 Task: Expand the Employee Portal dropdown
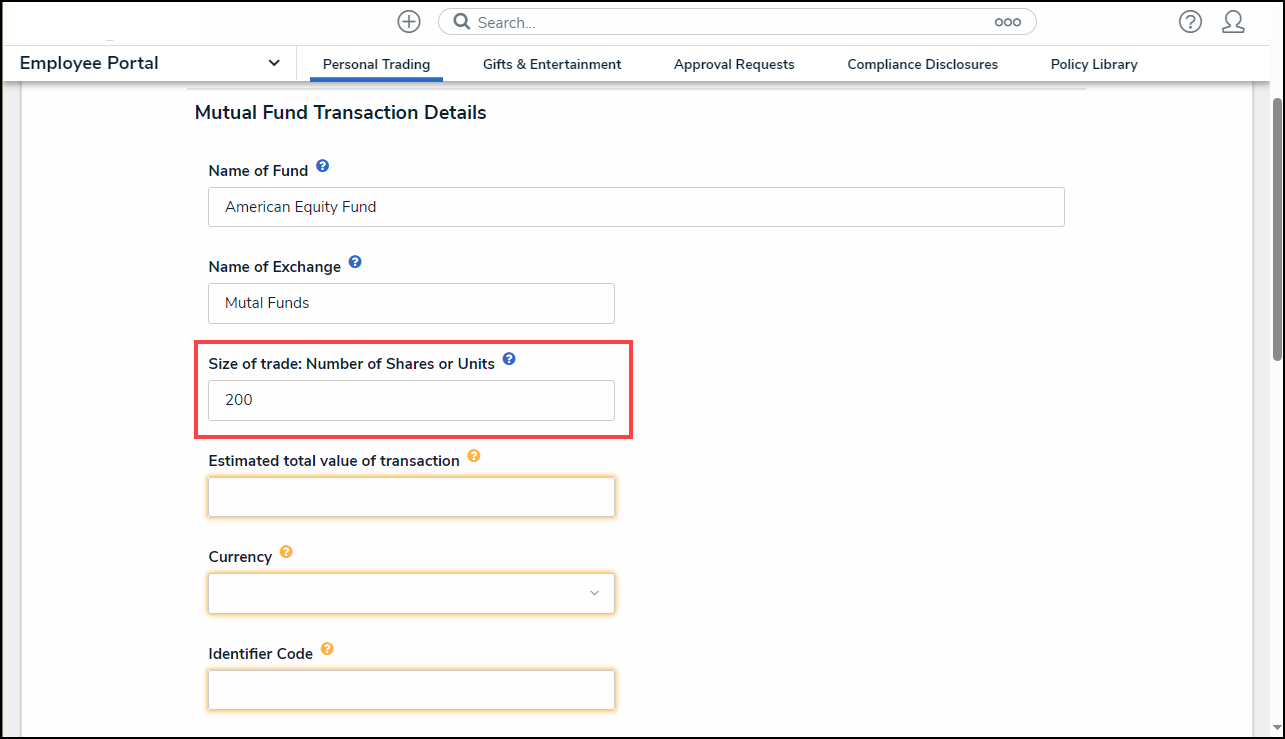pos(274,63)
